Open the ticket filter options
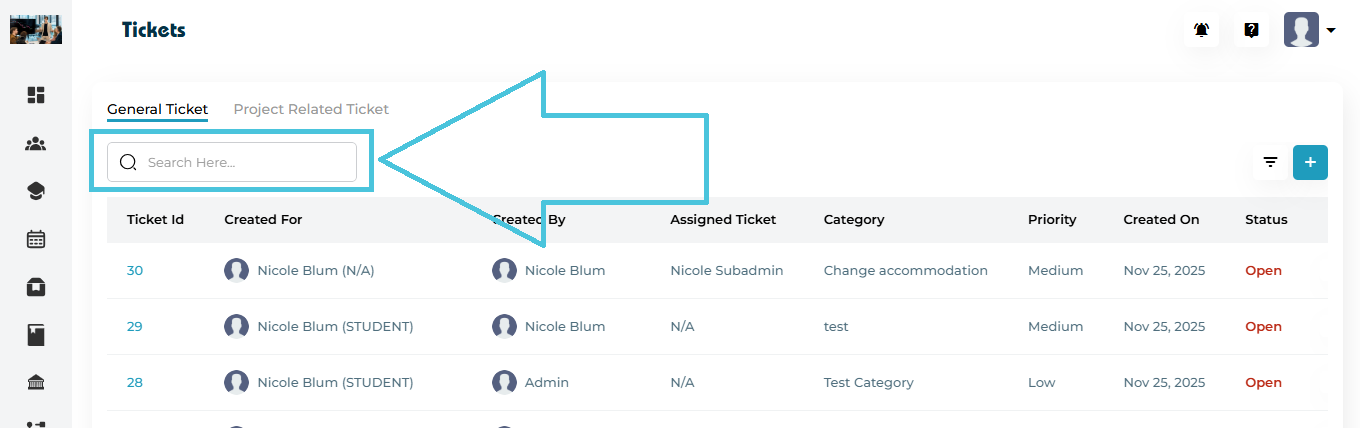Image resolution: width=1360 pixels, height=428 pixels. pos(1270,162)
